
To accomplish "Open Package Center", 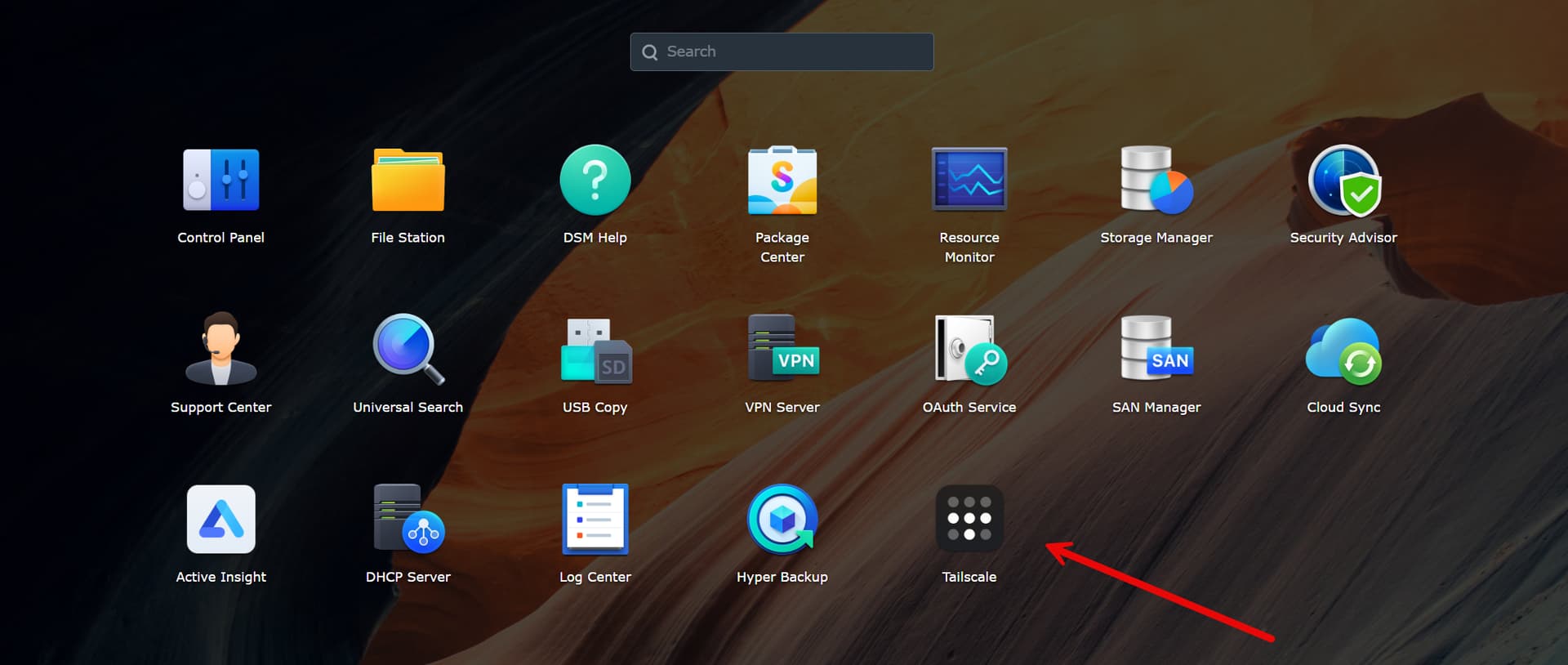I will point(782,181).
